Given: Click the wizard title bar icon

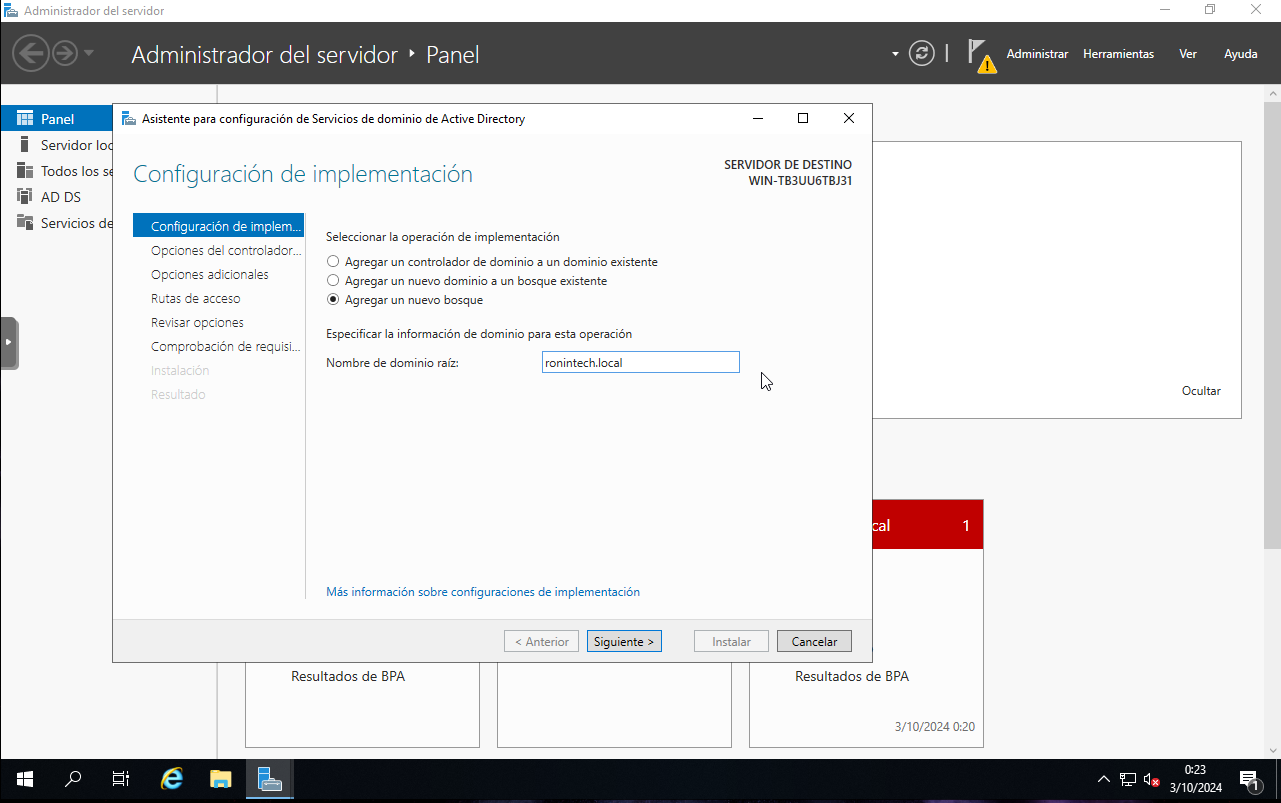Looking at the screenshot, I should (x=128, y=118).
